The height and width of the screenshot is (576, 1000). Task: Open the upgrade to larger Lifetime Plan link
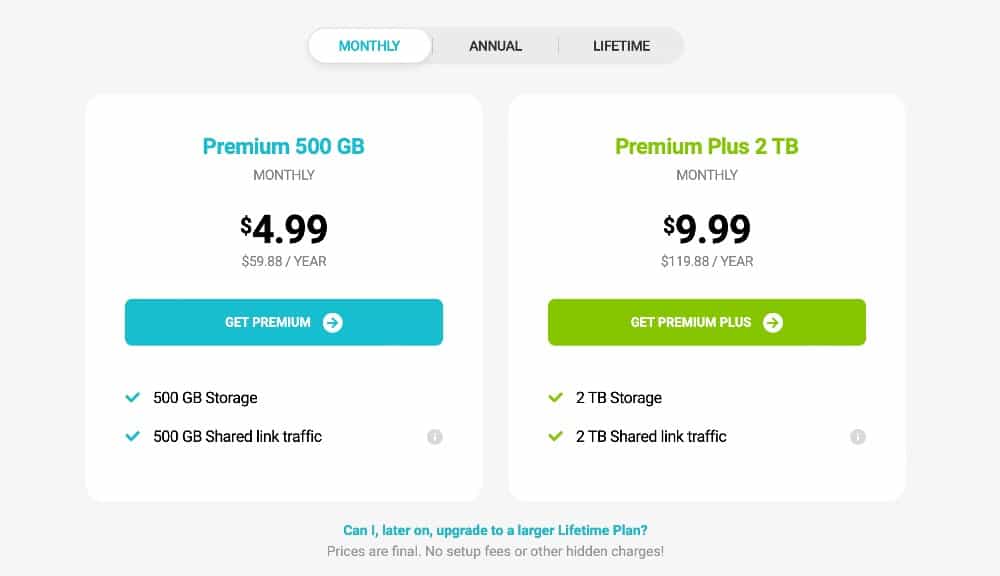495,531
